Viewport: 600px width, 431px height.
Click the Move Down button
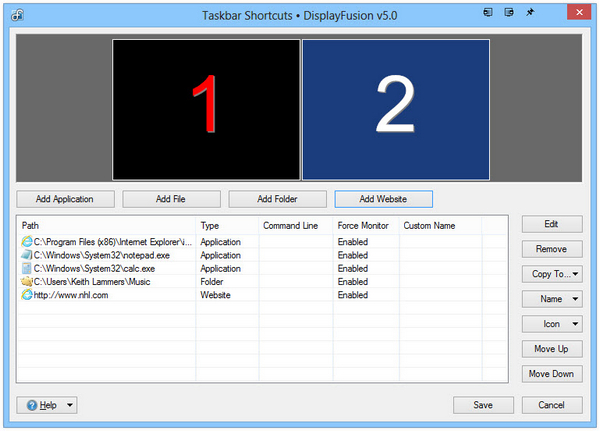[552, 374]
